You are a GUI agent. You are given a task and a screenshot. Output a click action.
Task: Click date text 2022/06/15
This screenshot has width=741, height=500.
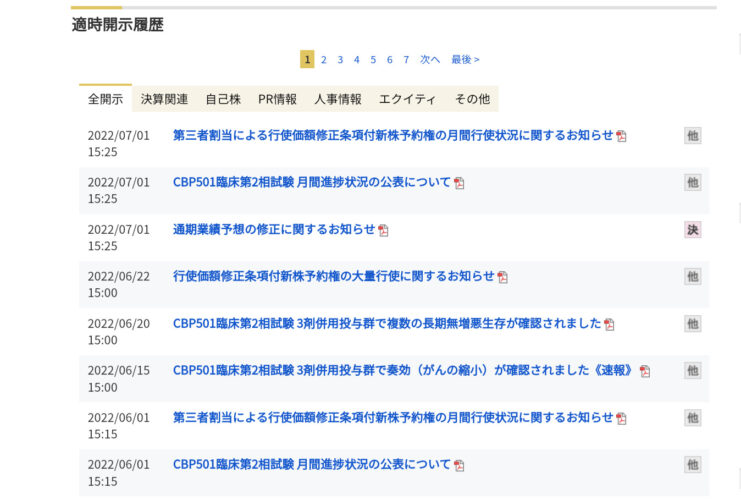pyautogui.click(x=119, y=371)
